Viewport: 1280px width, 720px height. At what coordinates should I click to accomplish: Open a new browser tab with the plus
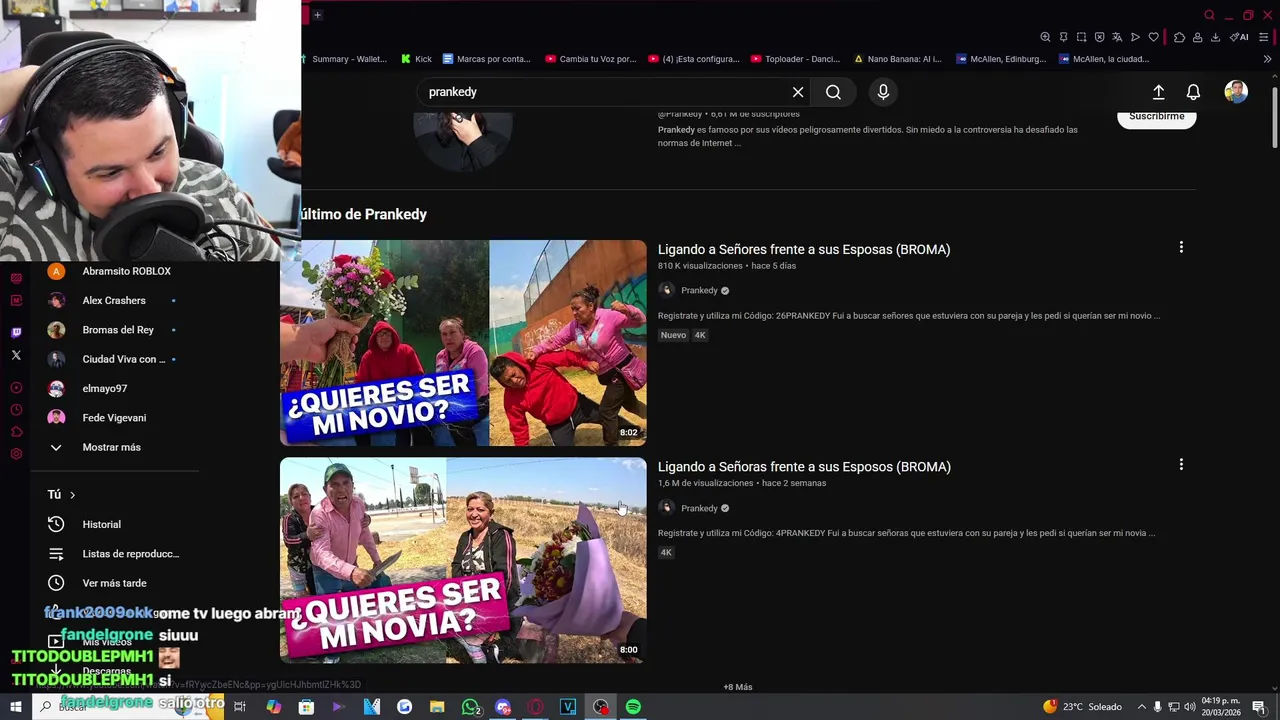tap(317, 15)
